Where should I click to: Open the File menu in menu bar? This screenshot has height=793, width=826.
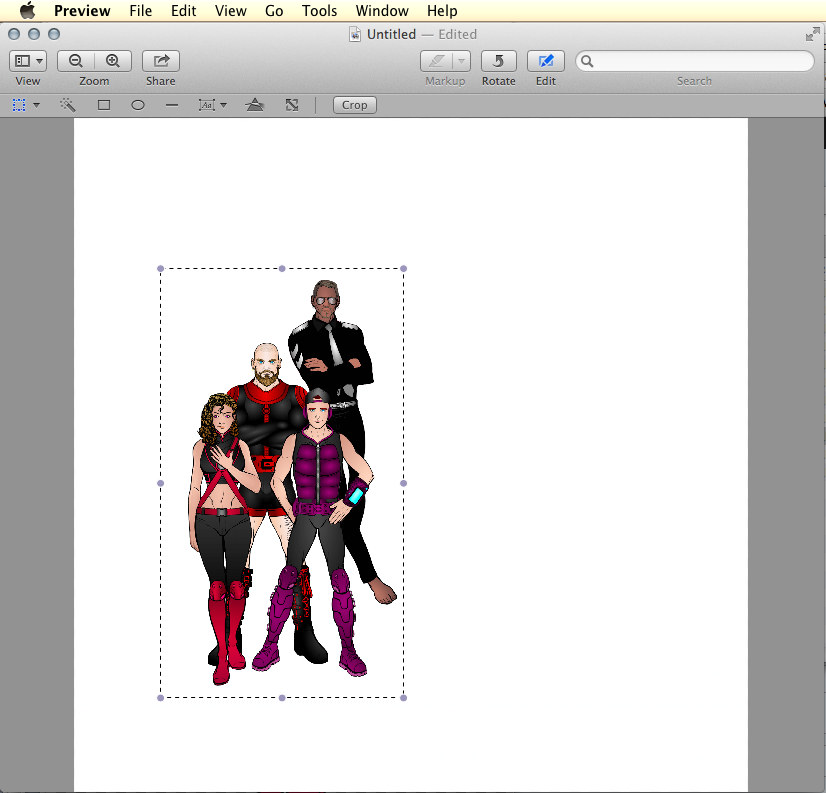[x=140, y=11]
